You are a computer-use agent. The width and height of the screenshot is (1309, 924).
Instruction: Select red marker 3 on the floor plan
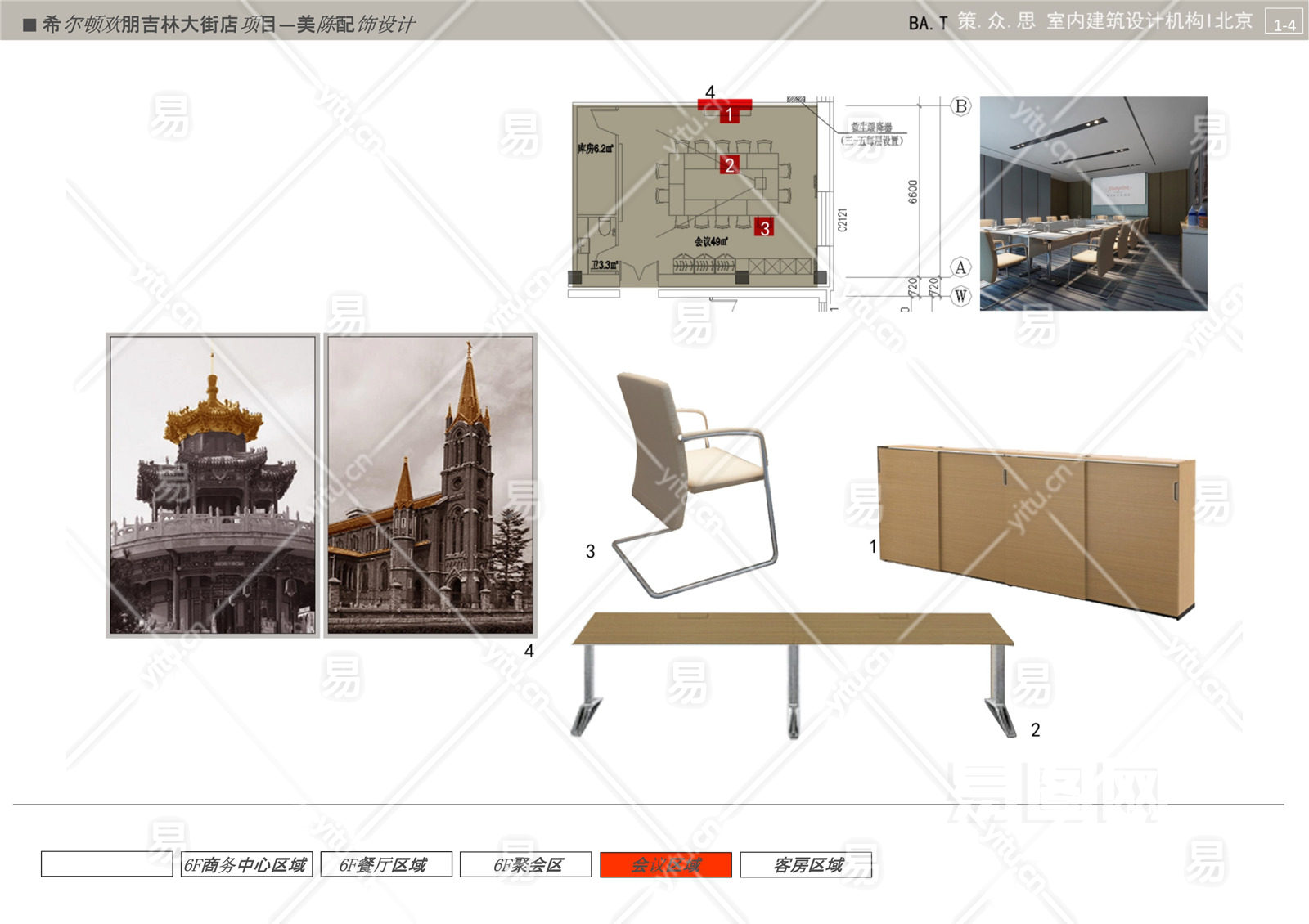(764, 227)
